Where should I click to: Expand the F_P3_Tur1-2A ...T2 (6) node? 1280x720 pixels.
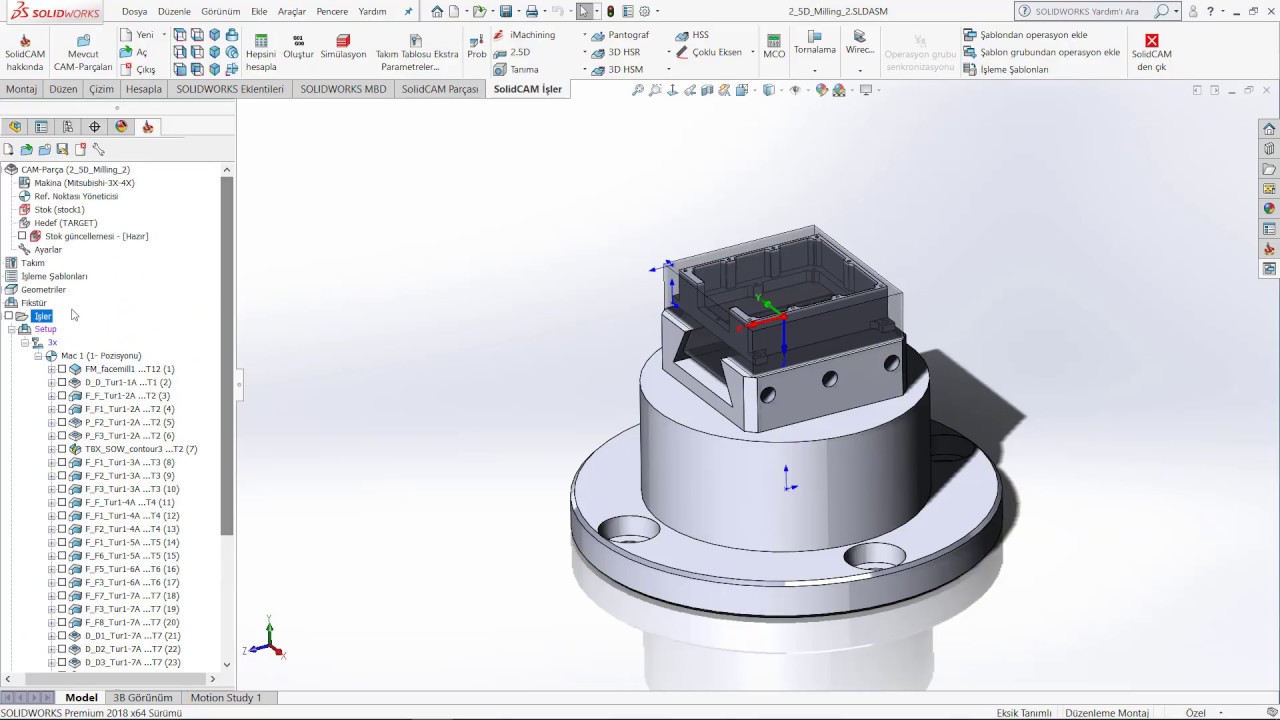pos(51,436)
